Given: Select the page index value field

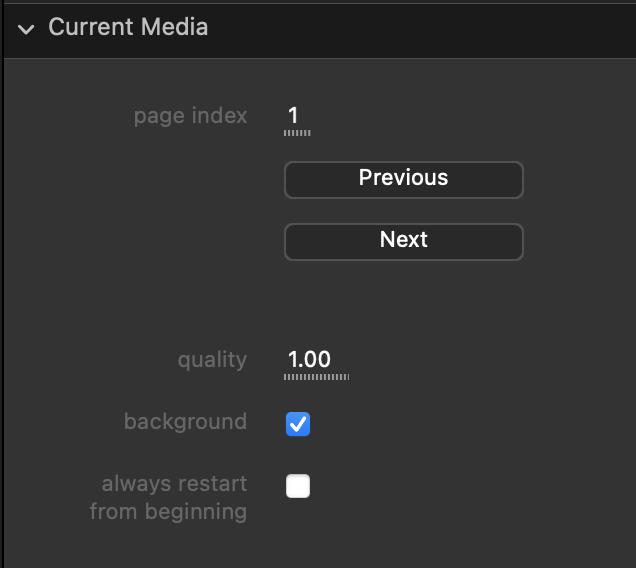Looking at the screenshot, I should [294, 115].
